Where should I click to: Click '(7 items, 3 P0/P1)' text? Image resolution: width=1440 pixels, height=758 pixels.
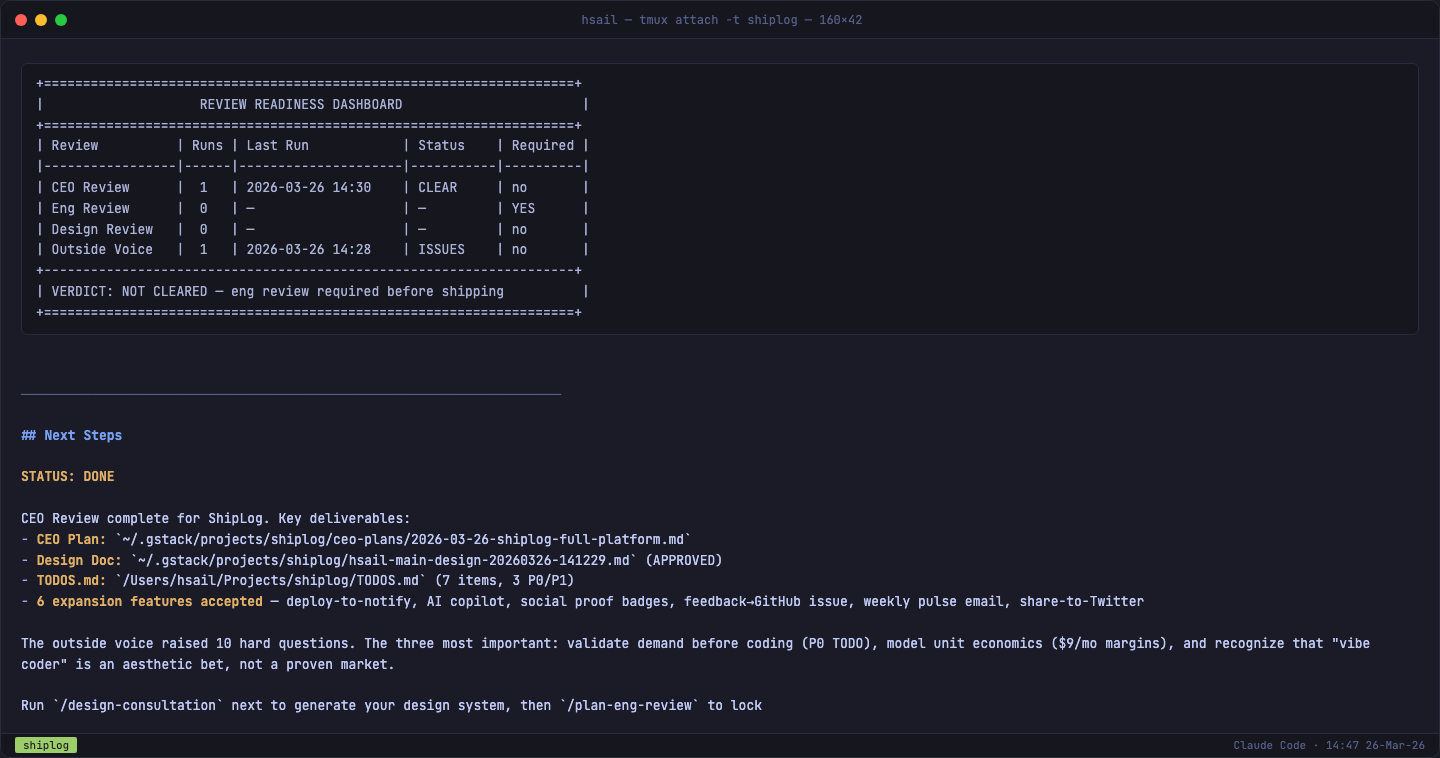tap(504, 580)
